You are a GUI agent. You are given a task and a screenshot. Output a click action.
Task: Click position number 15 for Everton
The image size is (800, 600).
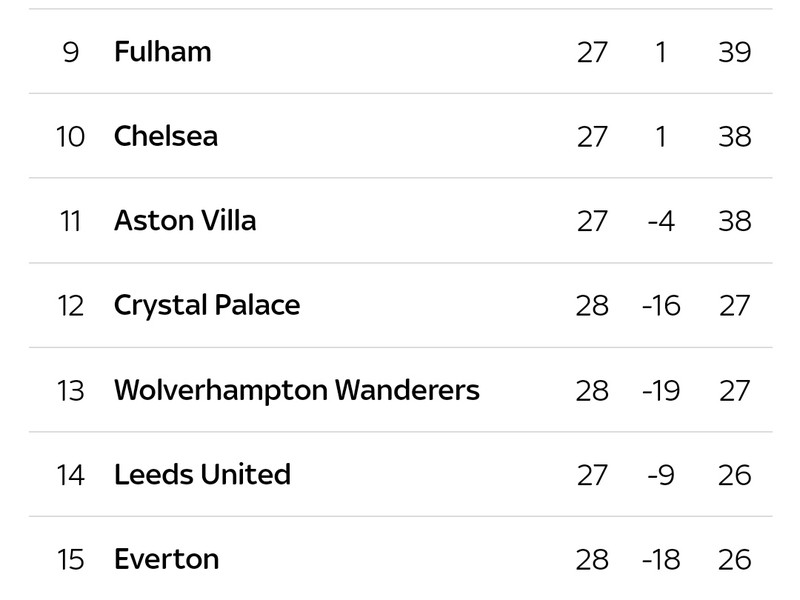[70, 560]
